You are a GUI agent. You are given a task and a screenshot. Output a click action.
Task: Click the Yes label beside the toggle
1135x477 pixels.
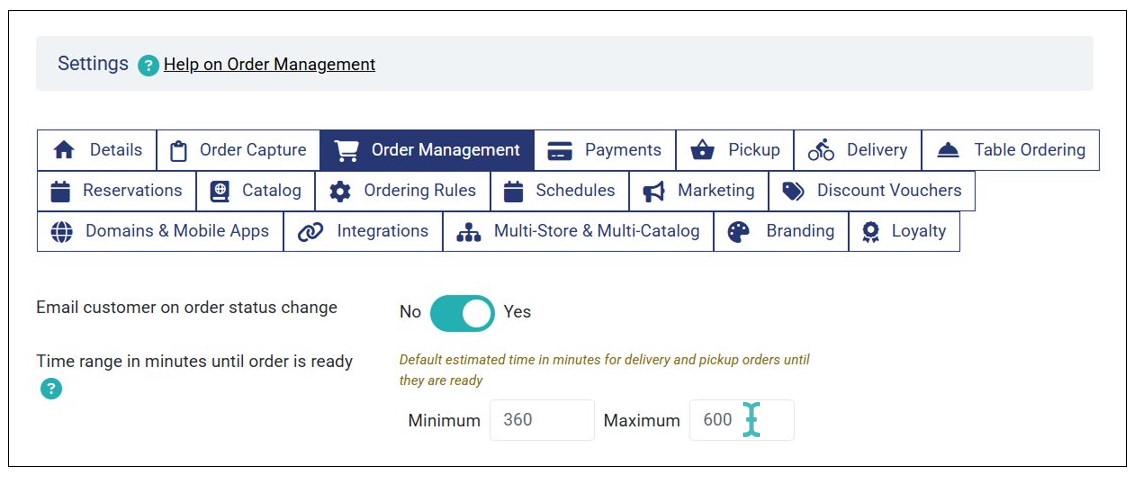click(x=517, y=312)
